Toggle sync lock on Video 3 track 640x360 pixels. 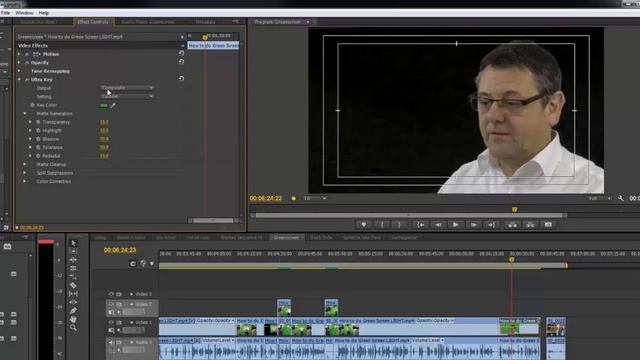(119, 294)
